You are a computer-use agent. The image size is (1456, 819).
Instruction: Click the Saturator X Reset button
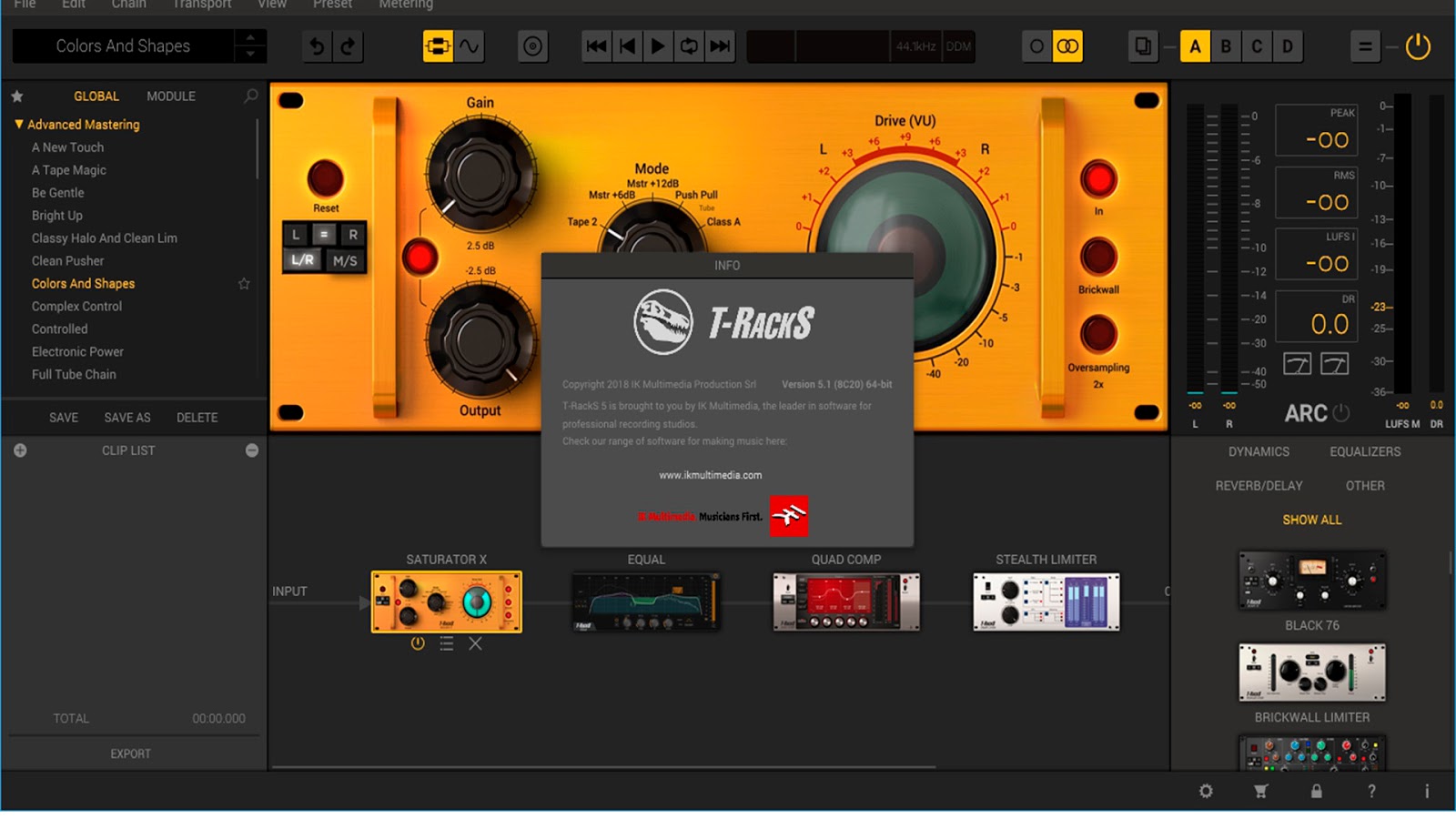tap(326, 178)
